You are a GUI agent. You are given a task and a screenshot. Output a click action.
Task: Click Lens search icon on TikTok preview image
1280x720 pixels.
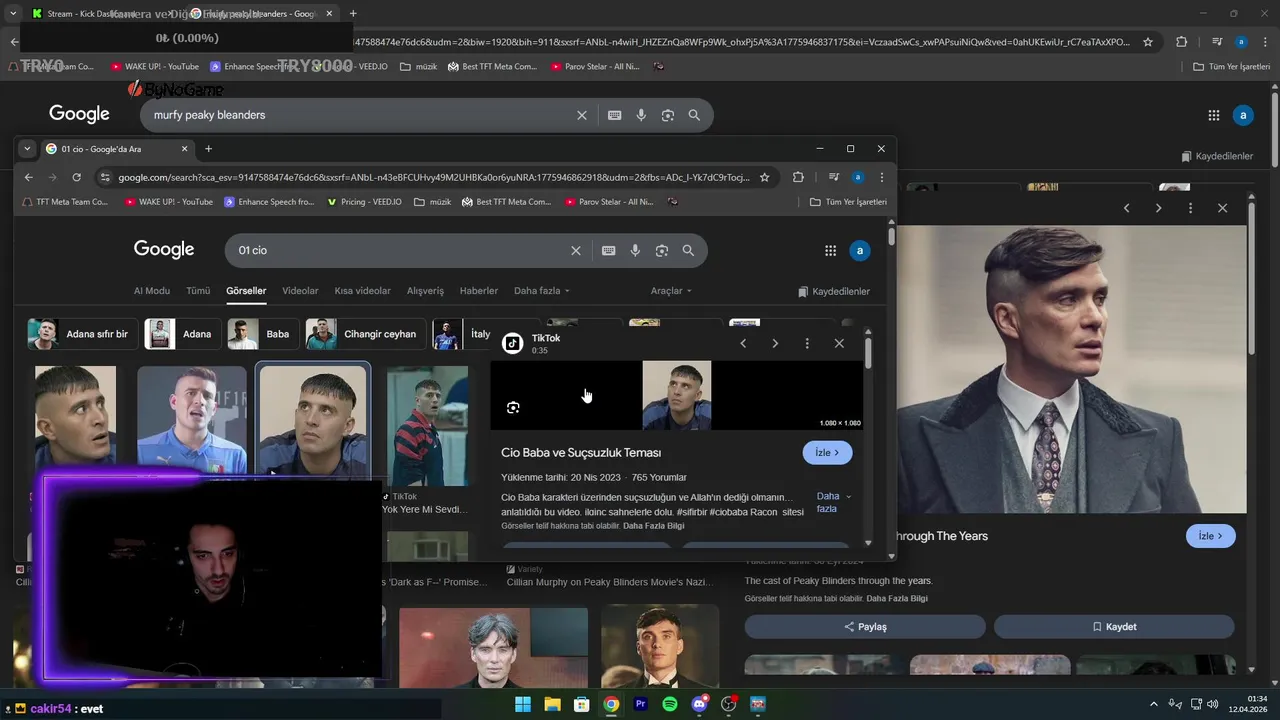[x=513, y=407]
